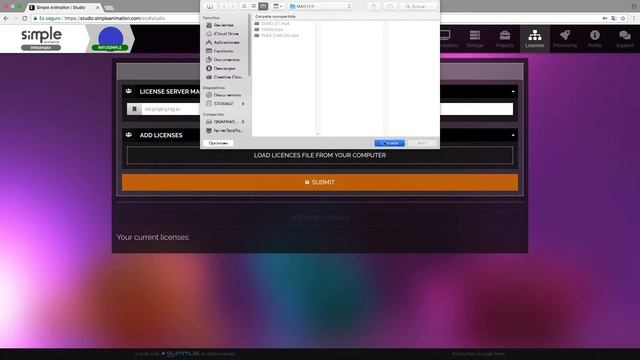Viewport: 640px width, 360px height.
Task: Click the Chrome address bar URL
Action: (x=115, y=18)
